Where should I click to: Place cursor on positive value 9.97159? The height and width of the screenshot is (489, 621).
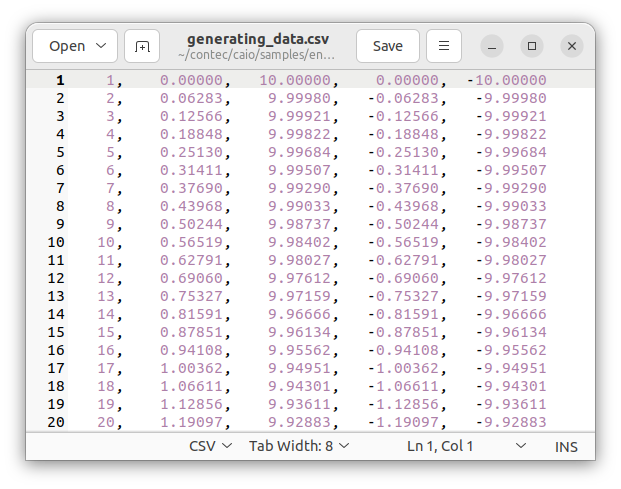tap(296, 296)
